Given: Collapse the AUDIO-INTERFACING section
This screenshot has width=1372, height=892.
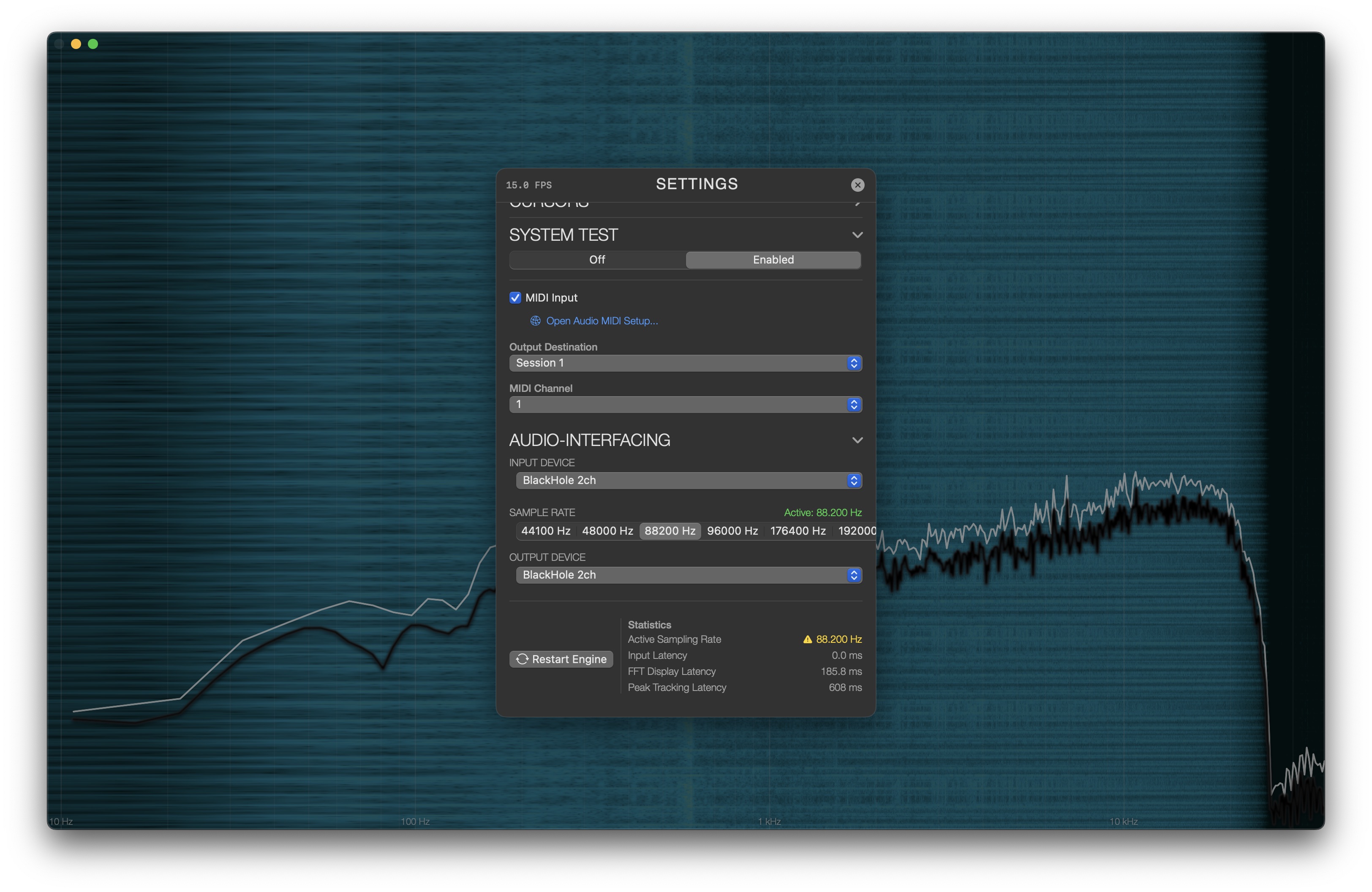Looking at the screenshot, I should [x=857, y=440].
